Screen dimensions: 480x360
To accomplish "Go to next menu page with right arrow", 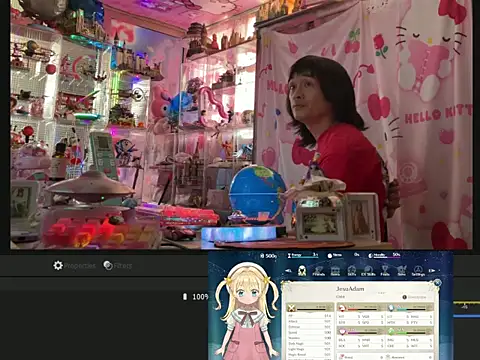I will point(432,270).
